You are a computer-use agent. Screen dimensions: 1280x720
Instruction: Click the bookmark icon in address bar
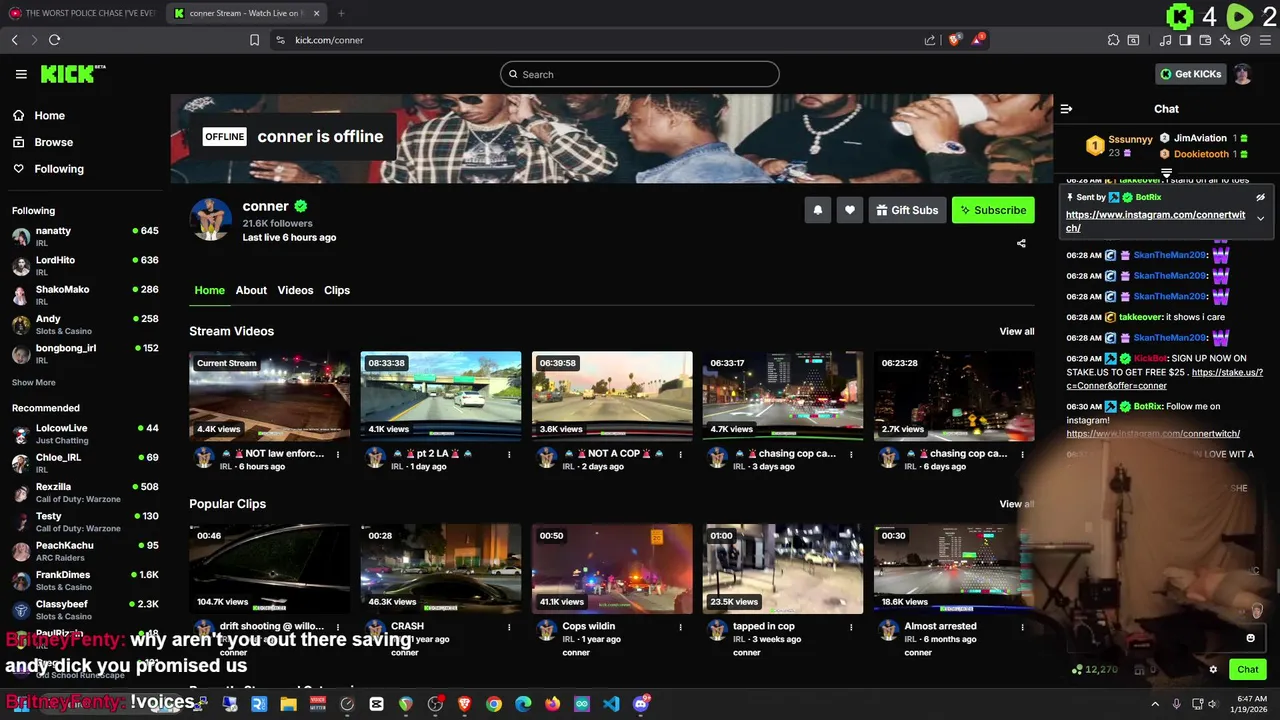254,40
